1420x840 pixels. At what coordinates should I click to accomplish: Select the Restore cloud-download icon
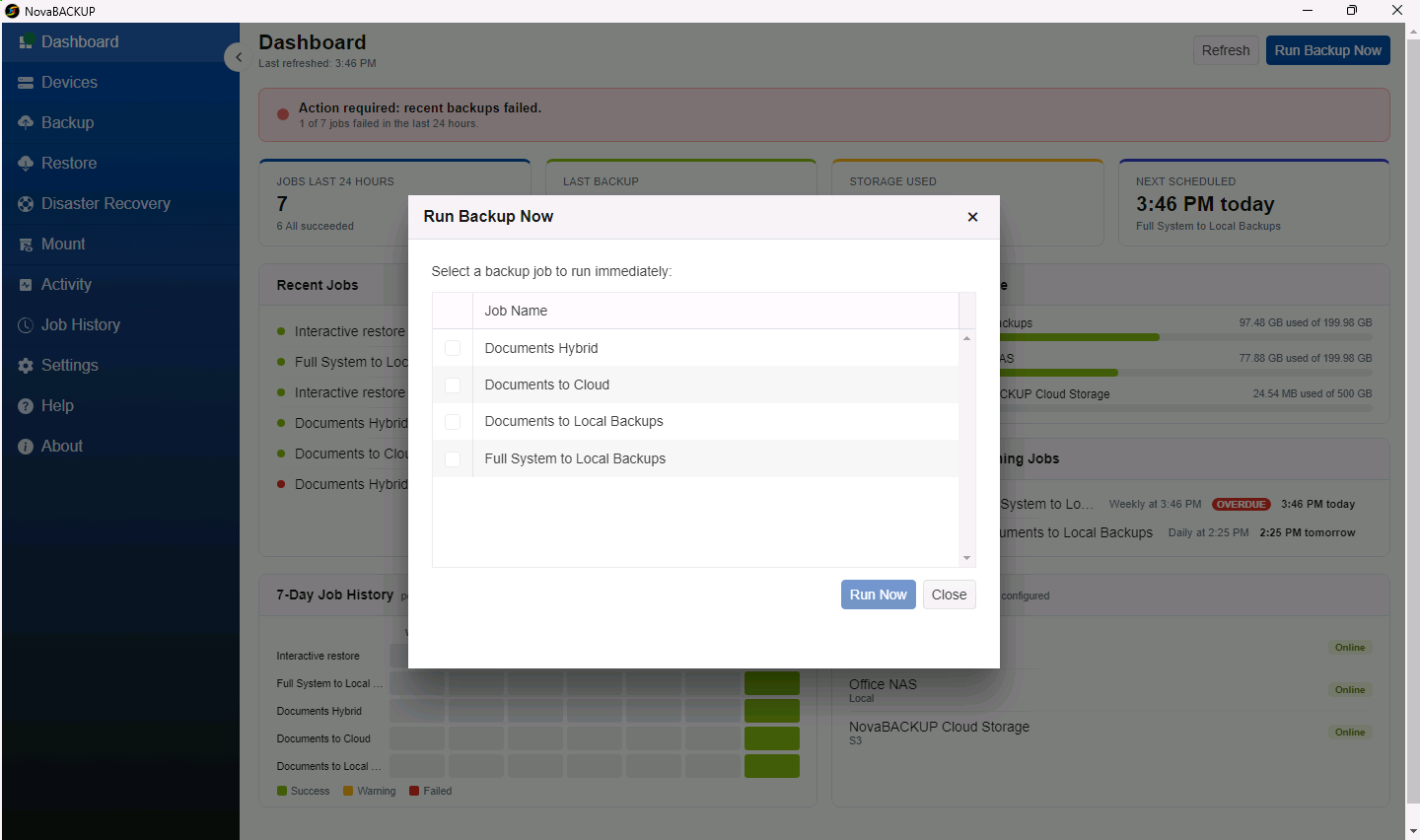[x=26, y=164]
